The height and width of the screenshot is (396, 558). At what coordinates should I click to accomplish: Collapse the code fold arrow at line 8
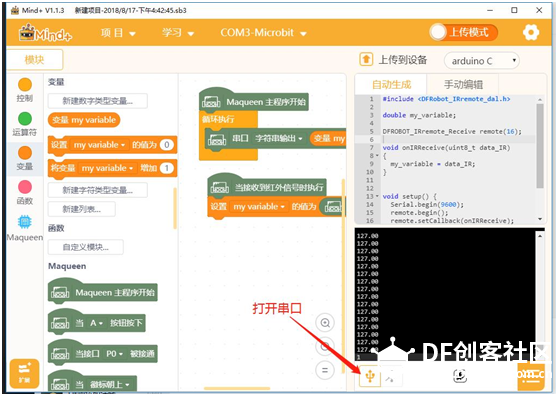[x=377, y=156]
